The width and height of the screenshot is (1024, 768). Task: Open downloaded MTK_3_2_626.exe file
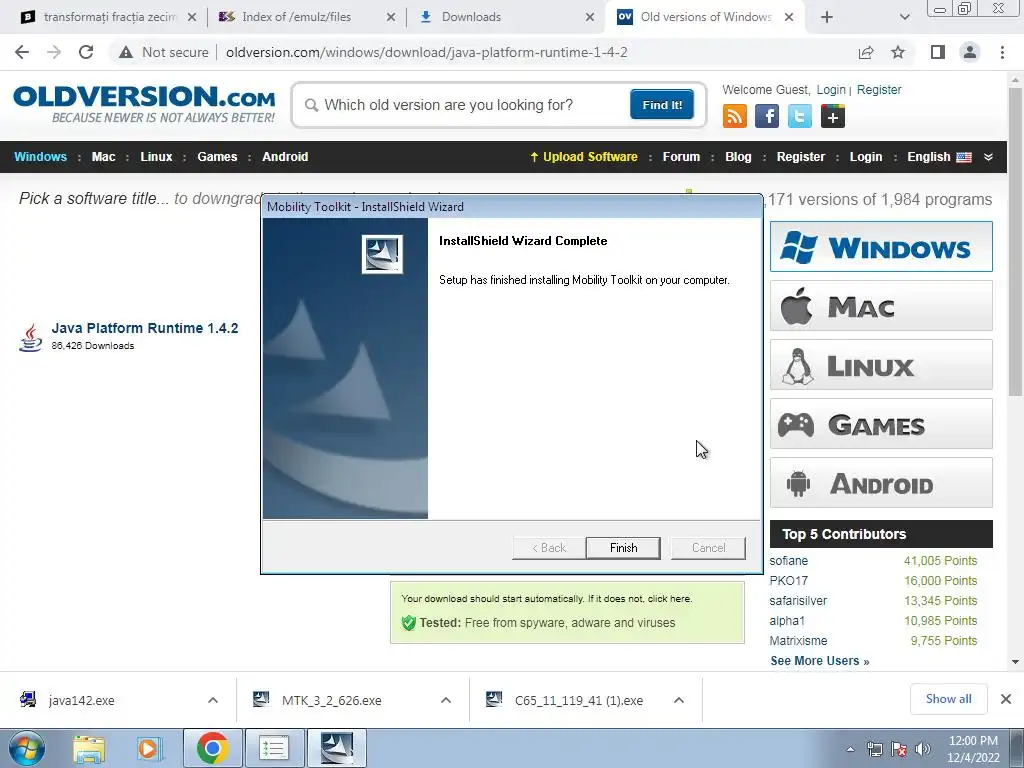coord(331,701)
